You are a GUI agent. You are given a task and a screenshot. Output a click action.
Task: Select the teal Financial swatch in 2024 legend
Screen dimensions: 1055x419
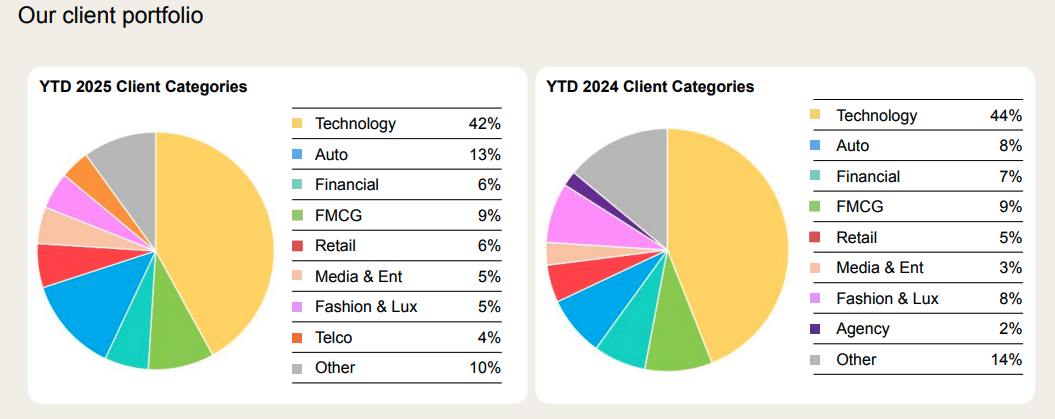(815, 176)
